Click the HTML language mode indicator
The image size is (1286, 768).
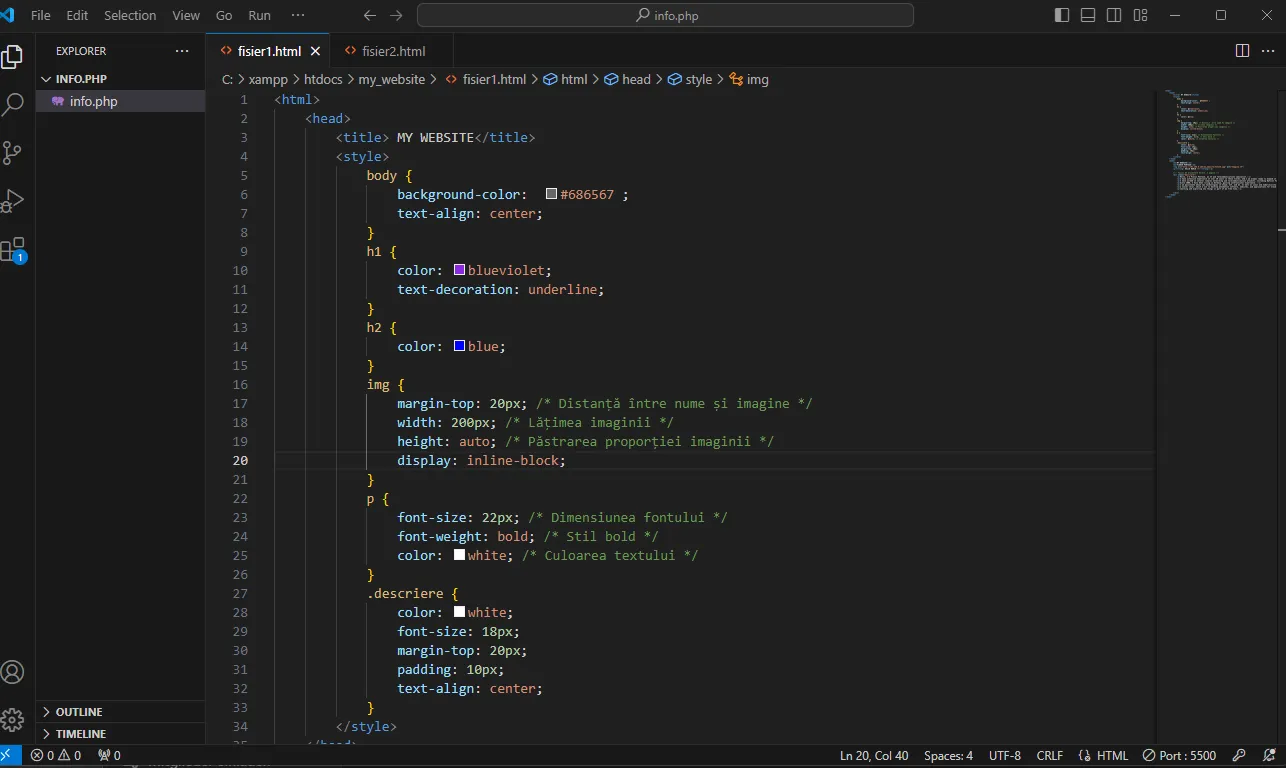(1103, 756)
